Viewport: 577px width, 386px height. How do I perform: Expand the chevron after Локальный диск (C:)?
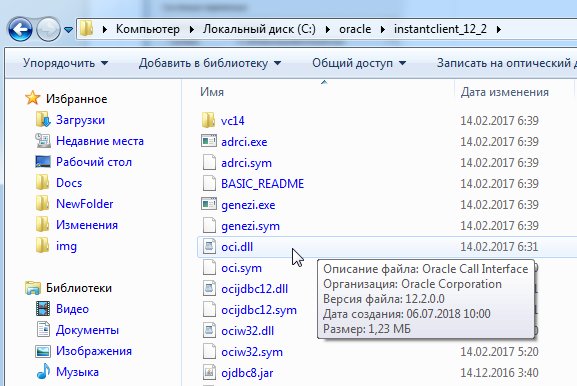(328, 29)
